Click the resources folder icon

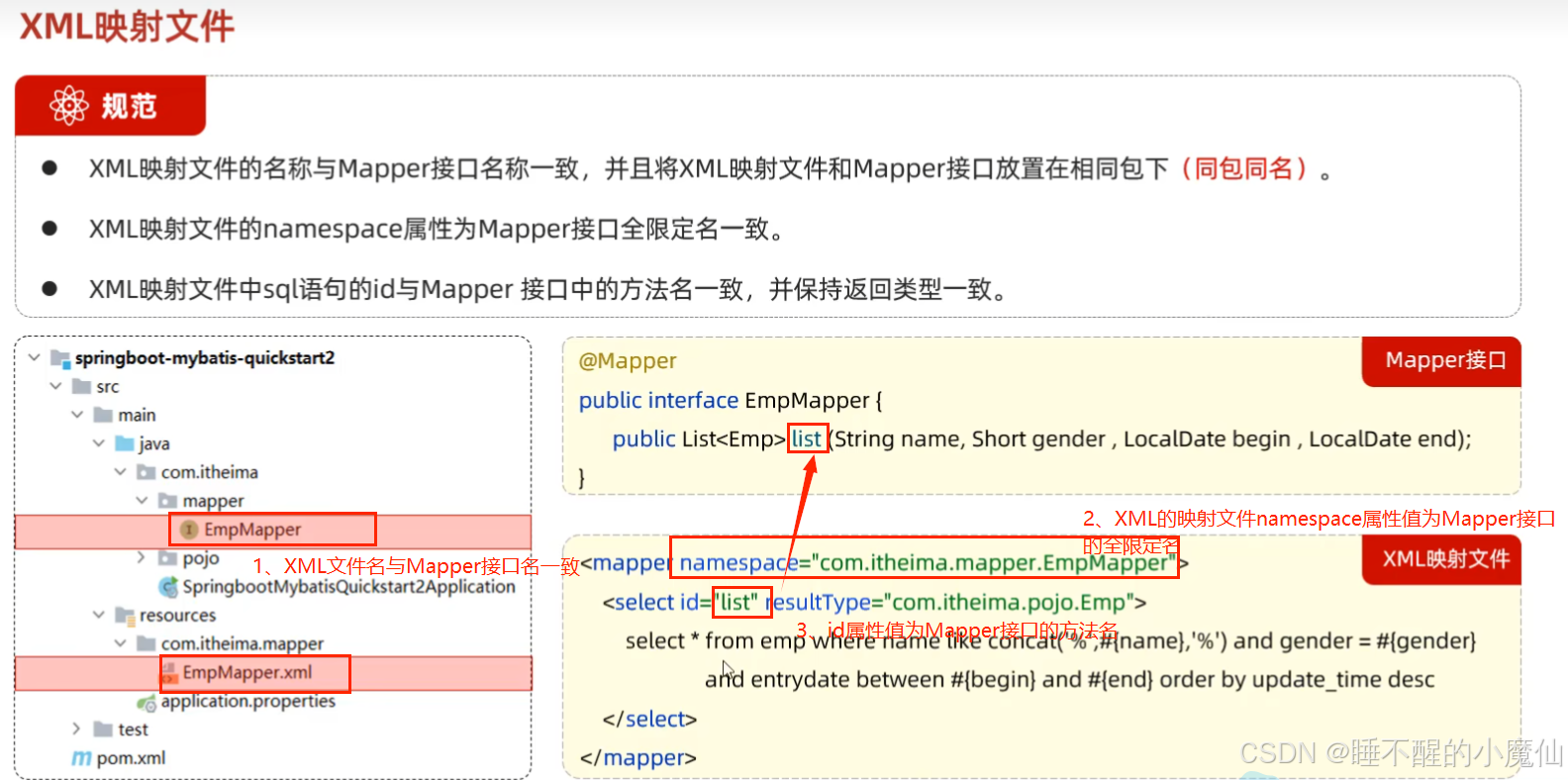pos(125,616)
